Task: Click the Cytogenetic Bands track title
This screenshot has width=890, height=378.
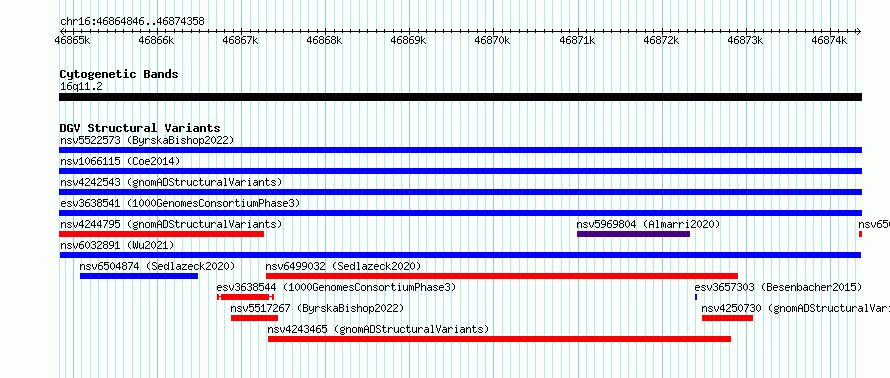Action: [119, 74]
